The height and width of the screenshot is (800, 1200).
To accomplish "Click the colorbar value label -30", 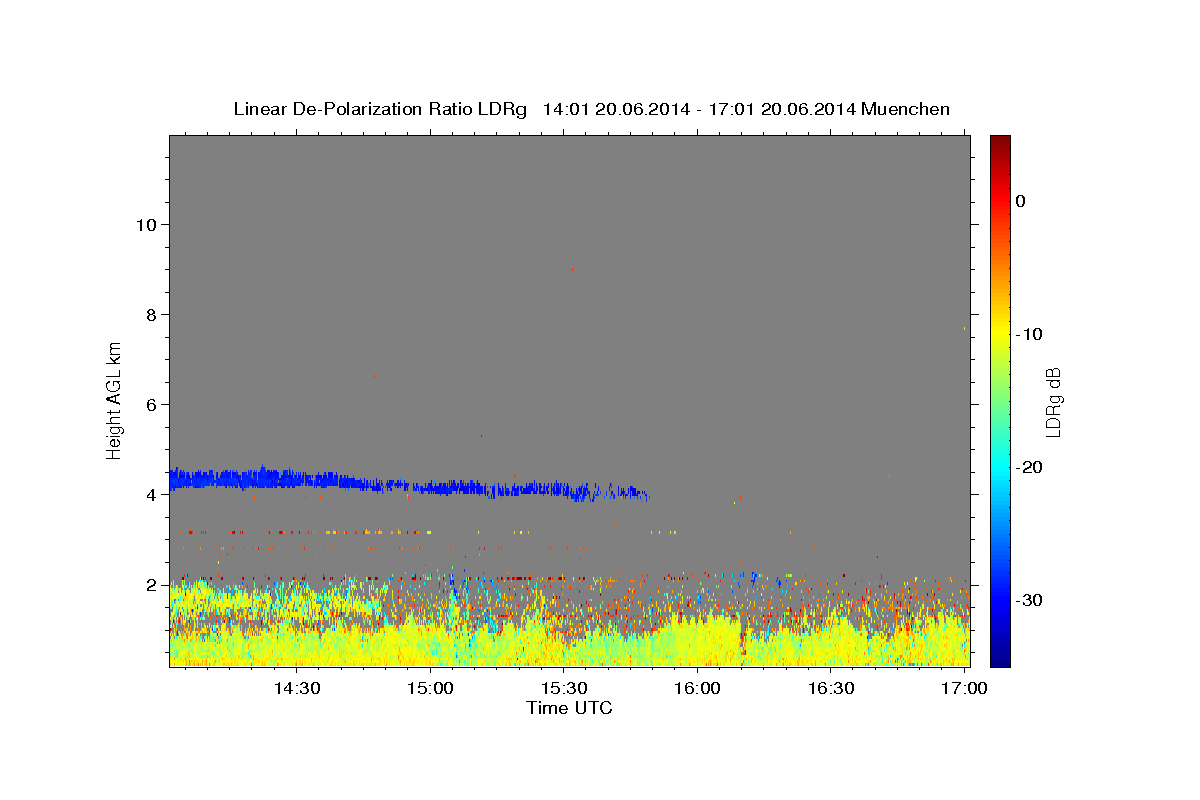I will [1030, 600].
